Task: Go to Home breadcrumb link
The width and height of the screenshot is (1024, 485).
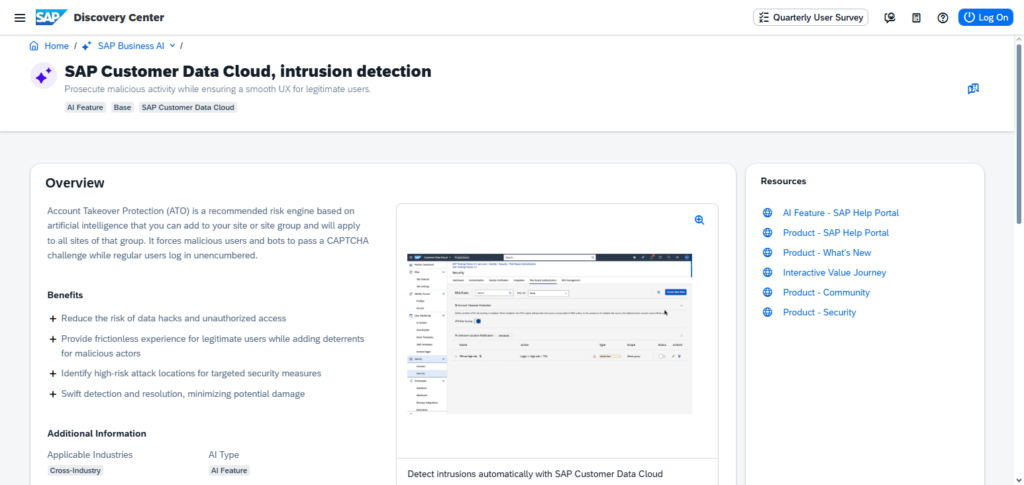Action: coord(56,46)
